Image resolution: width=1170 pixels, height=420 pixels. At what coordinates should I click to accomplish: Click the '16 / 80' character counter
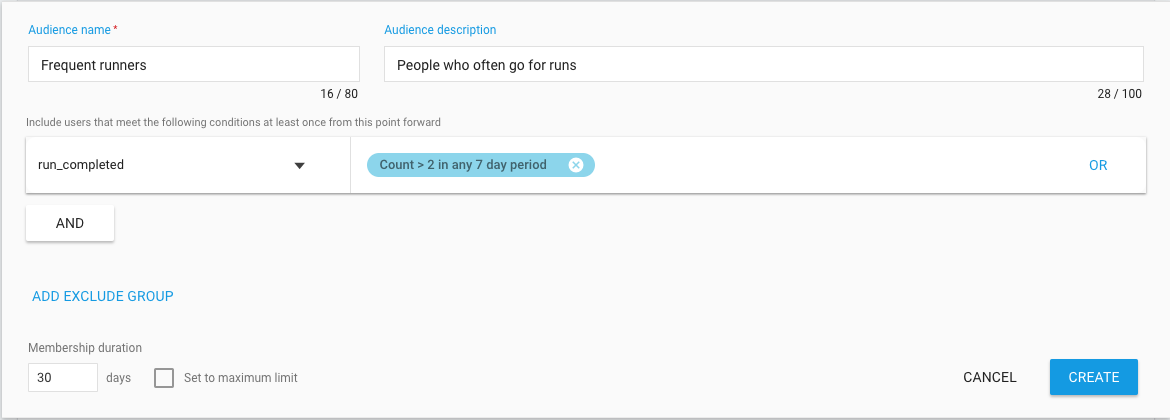(x=340, y=94)
